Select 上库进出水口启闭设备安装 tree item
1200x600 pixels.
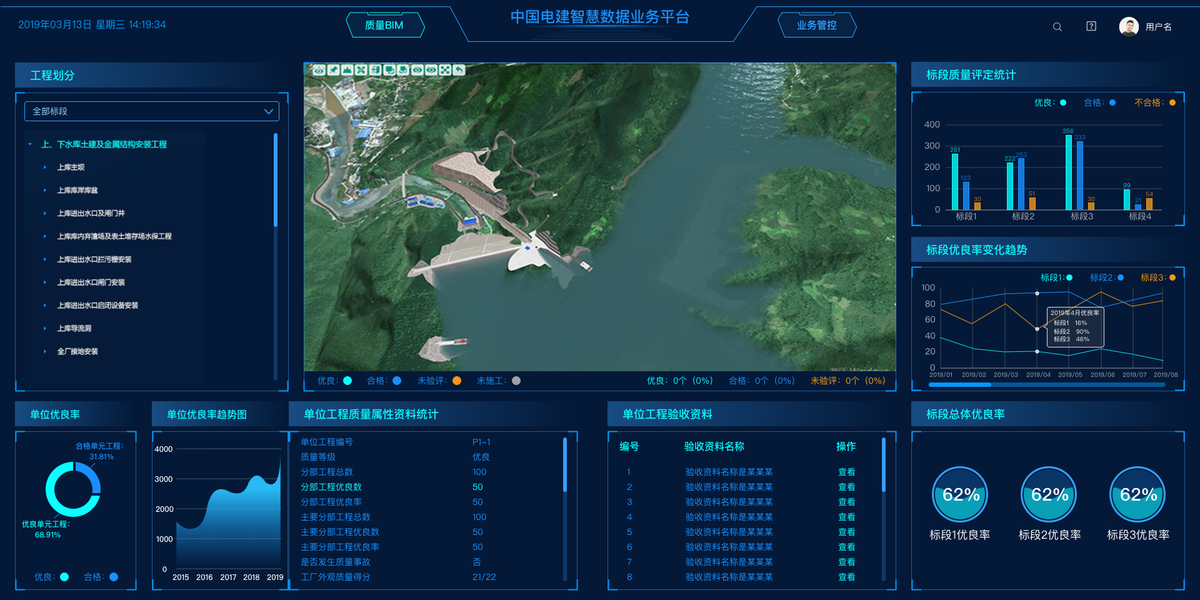(98, 306)
